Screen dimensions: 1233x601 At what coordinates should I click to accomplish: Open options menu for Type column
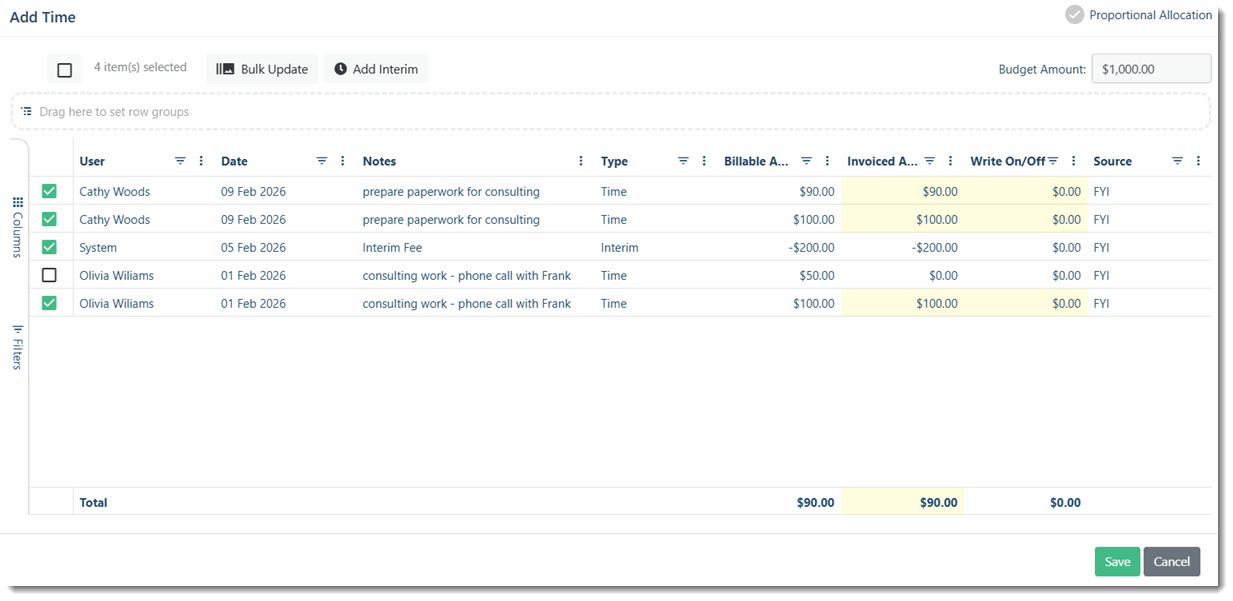click(x=704, y=161)
